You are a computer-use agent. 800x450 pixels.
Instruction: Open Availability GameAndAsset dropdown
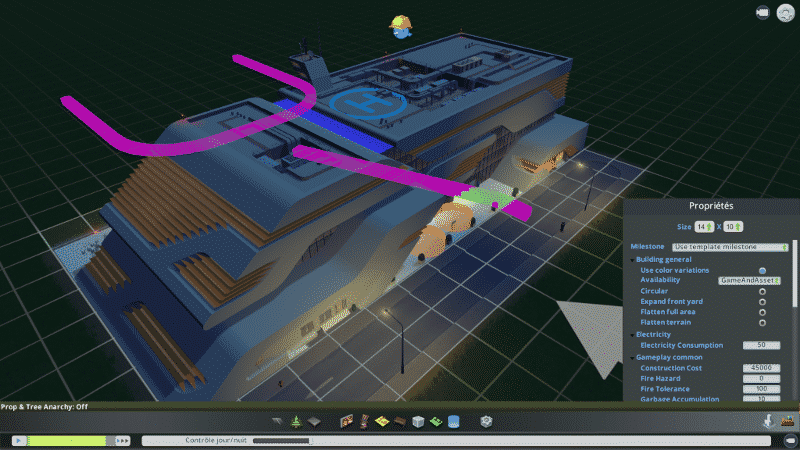tap(750, 280)
